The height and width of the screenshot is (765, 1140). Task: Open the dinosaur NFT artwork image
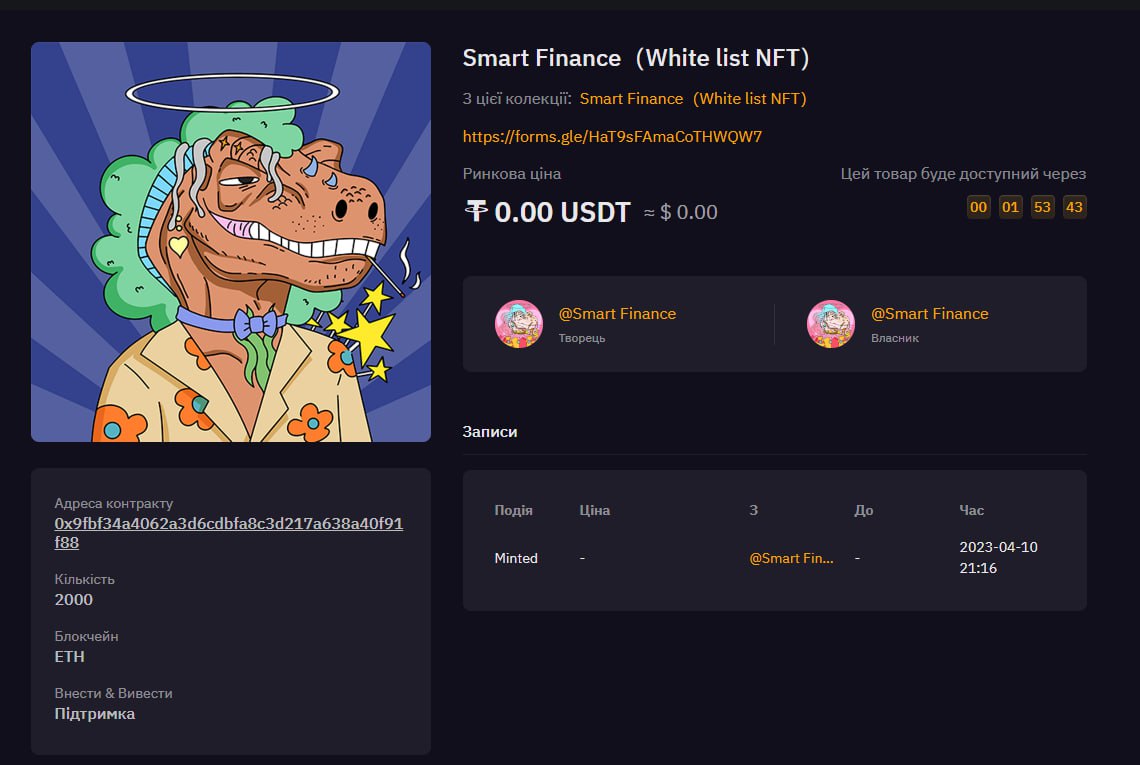(x=231, y=242)
